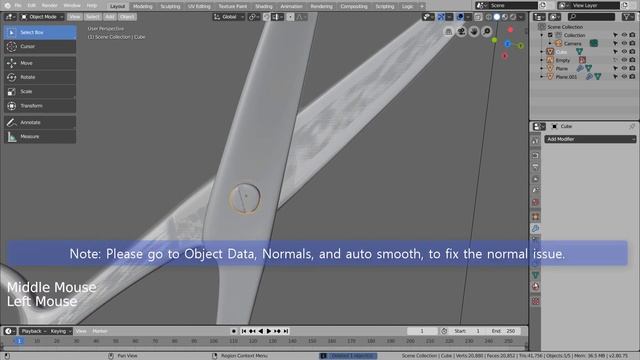The height and width of the screenshot is (360, 640).
Task: Open the outliner display mode dropdown
Action: pyautogui.click(x=539, y=17)
